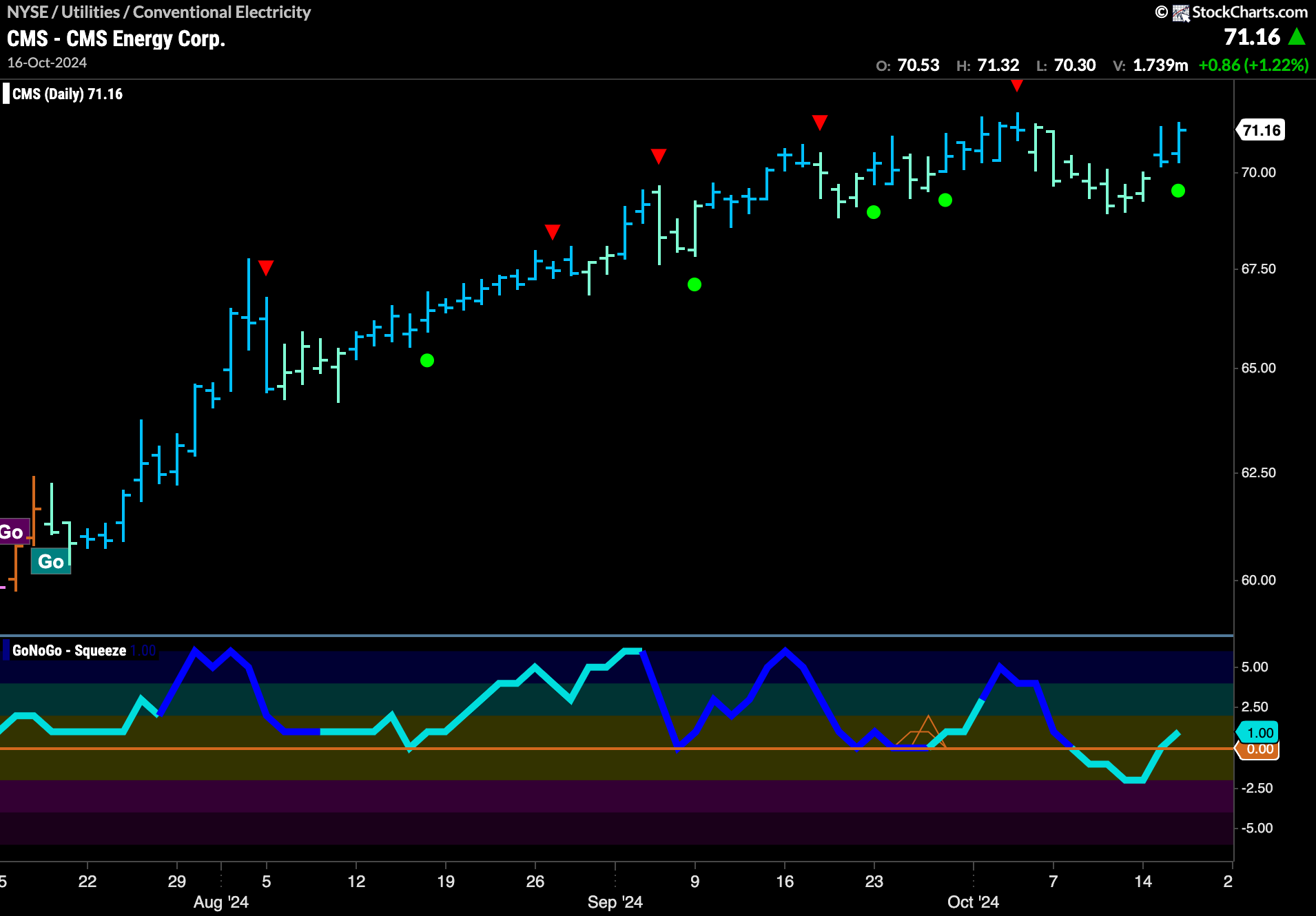Click the date tick 29 on time axis
Image resolution: width=1316 pixels, height=916 pixels.
coord(177,881)
